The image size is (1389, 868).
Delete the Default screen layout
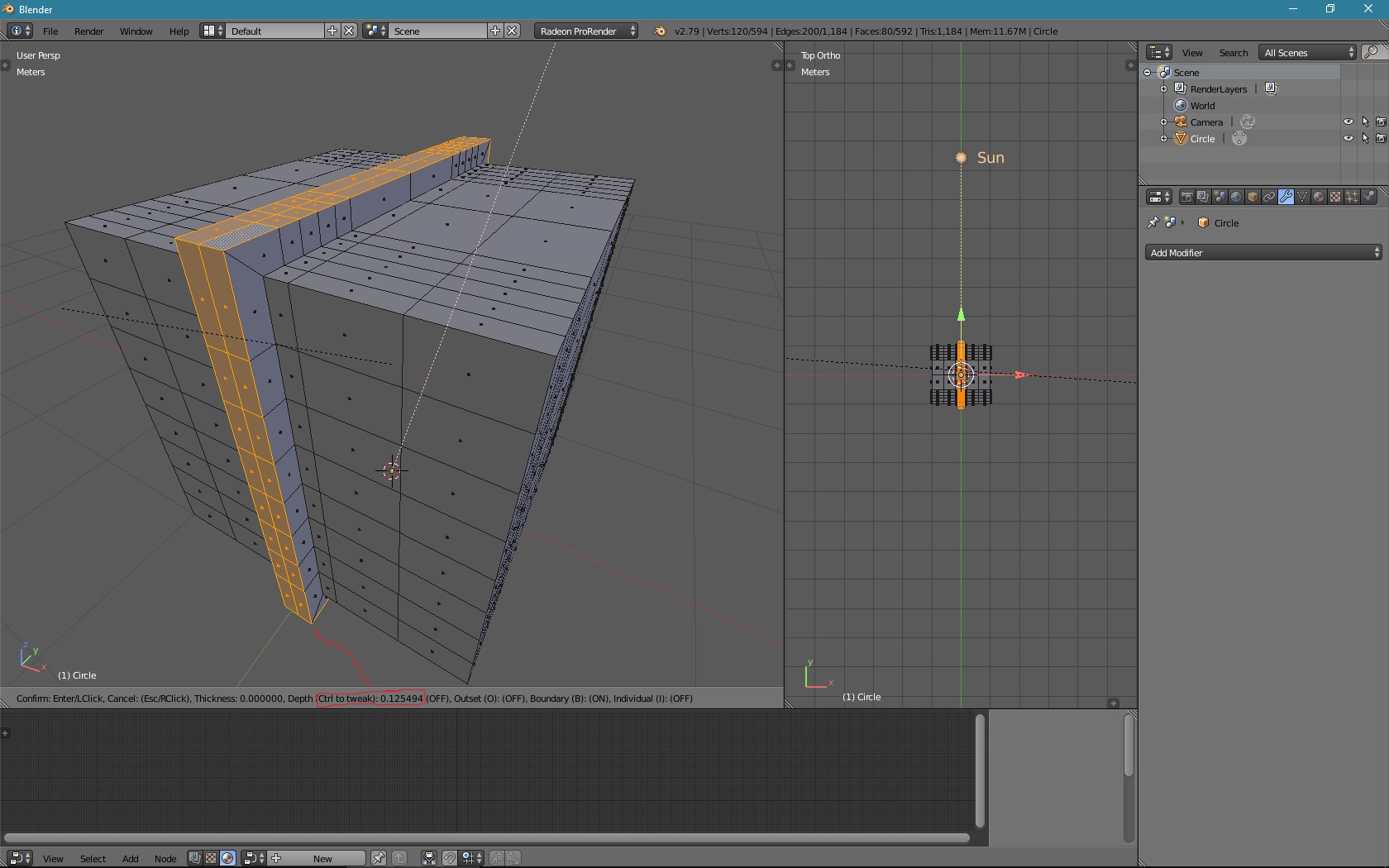coord(349,31)
